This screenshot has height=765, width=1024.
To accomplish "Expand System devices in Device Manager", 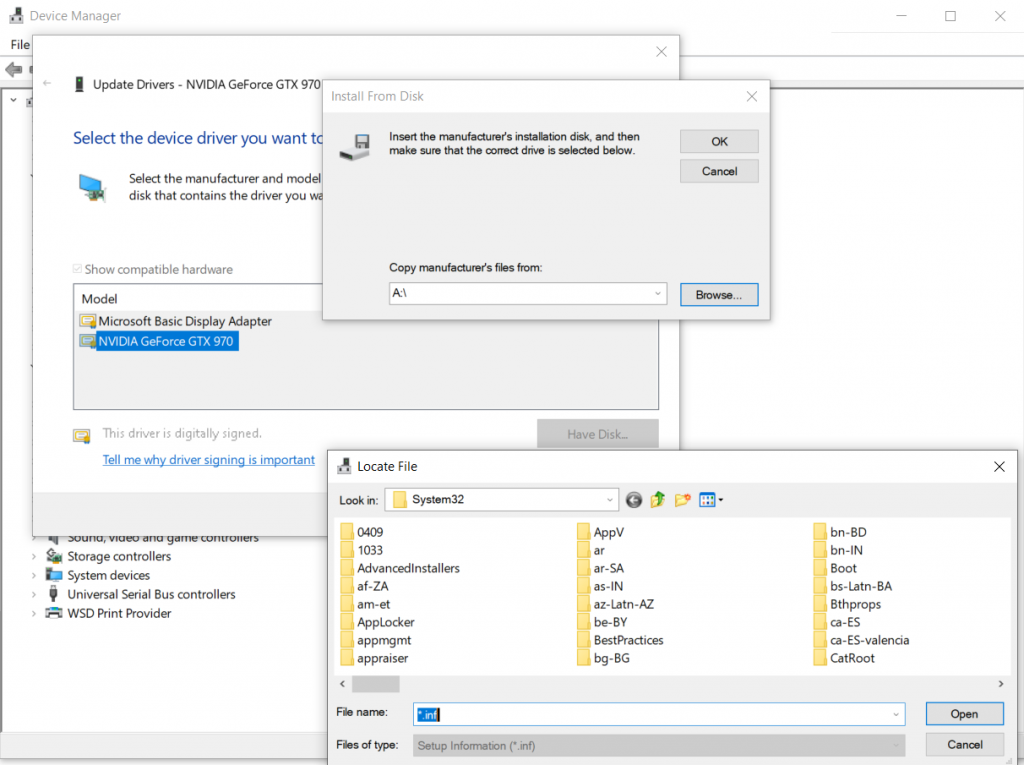I will click(34, 576).
